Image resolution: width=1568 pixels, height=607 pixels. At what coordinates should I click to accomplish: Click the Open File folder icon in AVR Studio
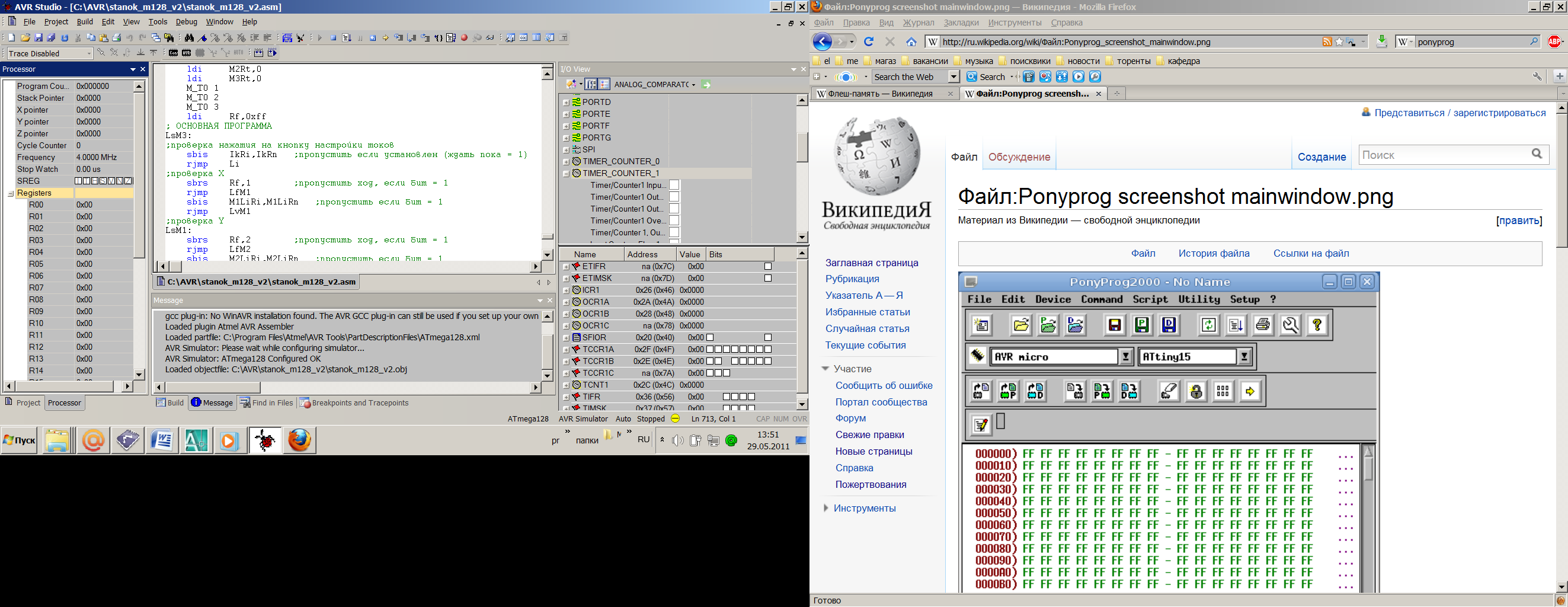(25, 38)
